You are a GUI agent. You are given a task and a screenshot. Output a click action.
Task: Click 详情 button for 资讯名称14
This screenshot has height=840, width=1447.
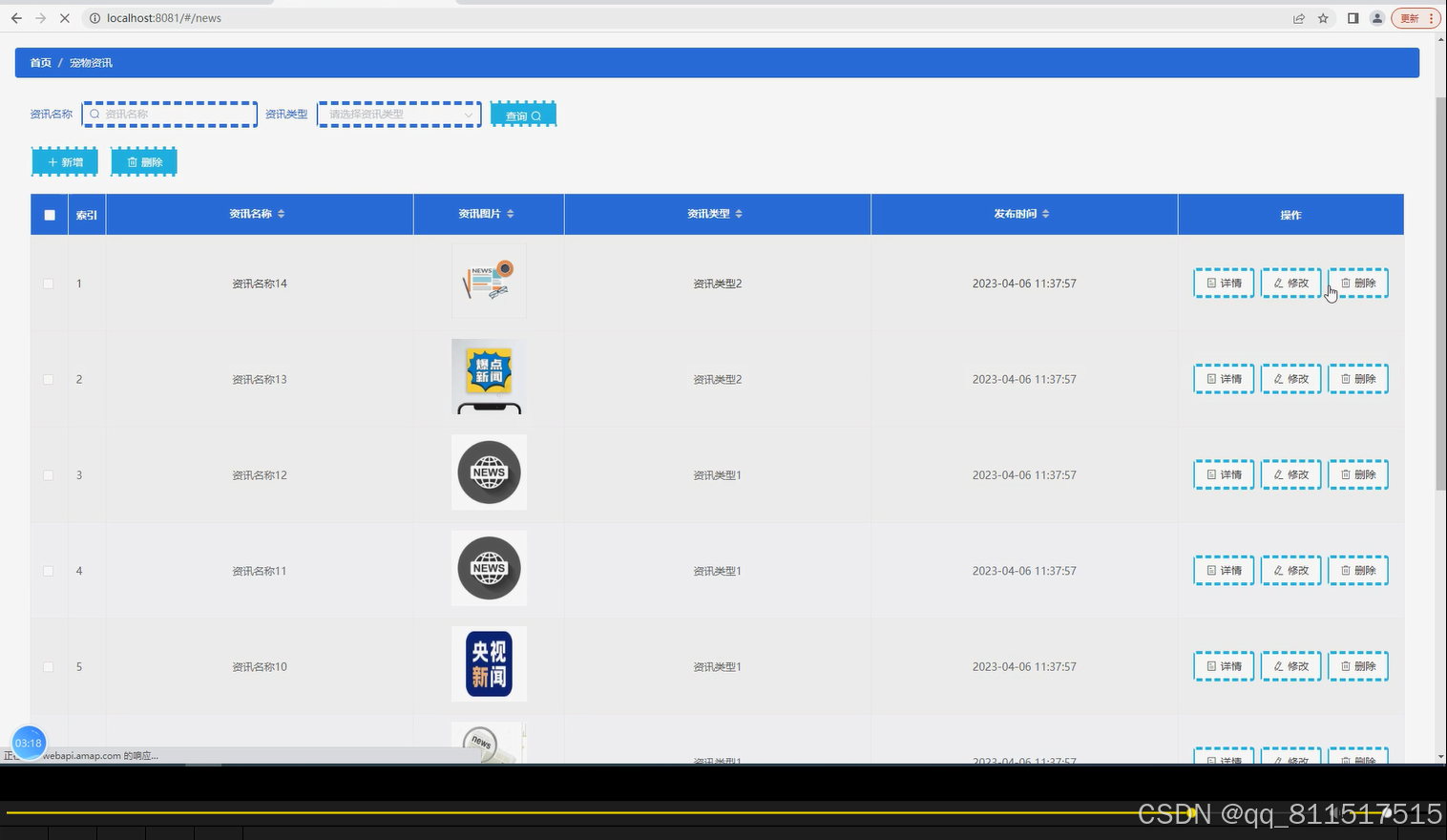(1224, 283)
